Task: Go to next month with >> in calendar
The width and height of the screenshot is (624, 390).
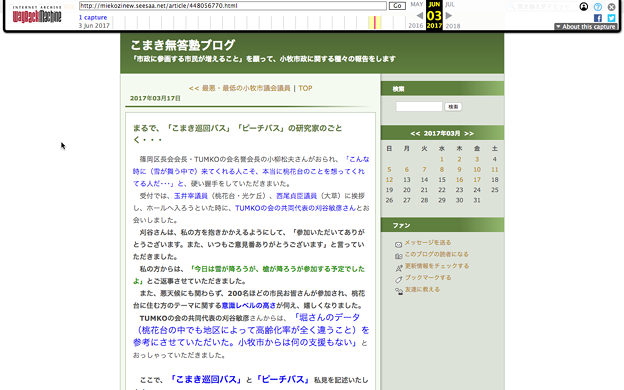Action: pos(469,133)
